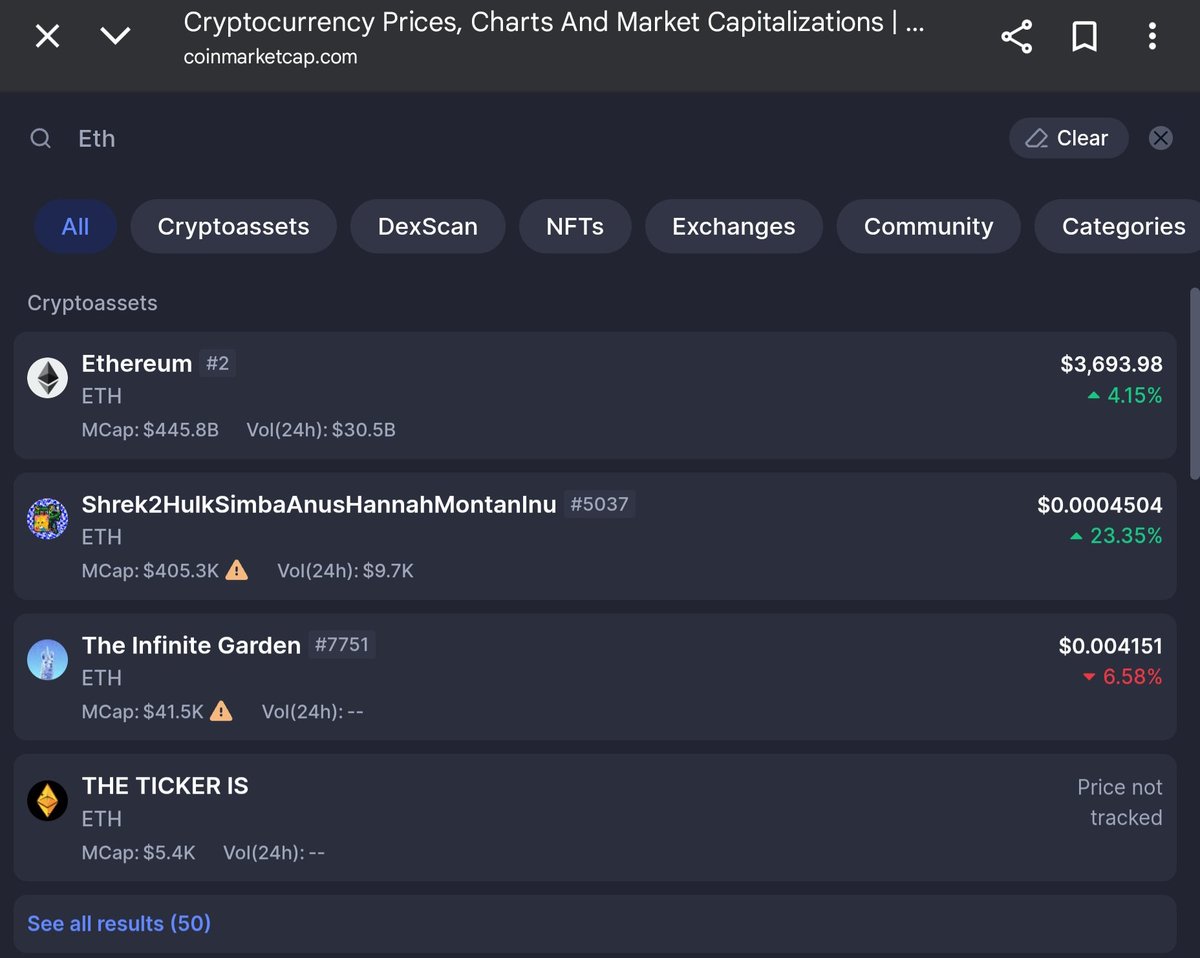Click the #7751 rank badge
Image resolution: width=1200 pixels, height=958 pixels.
(x=342, y=645)
